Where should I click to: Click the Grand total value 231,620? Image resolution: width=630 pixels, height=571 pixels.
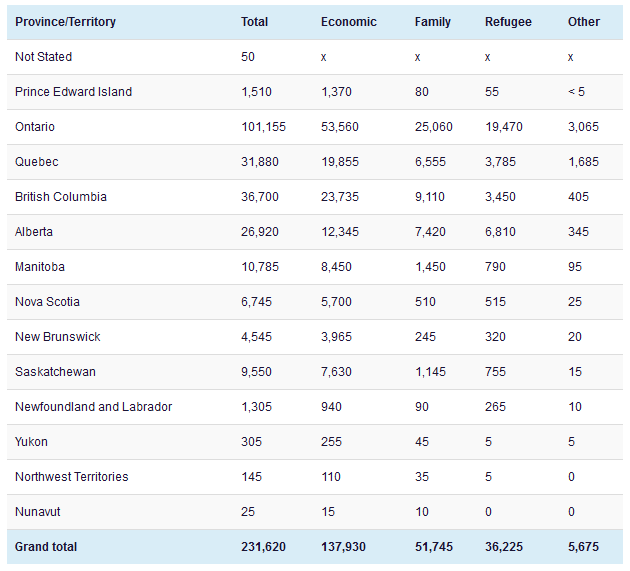[263, 547]
